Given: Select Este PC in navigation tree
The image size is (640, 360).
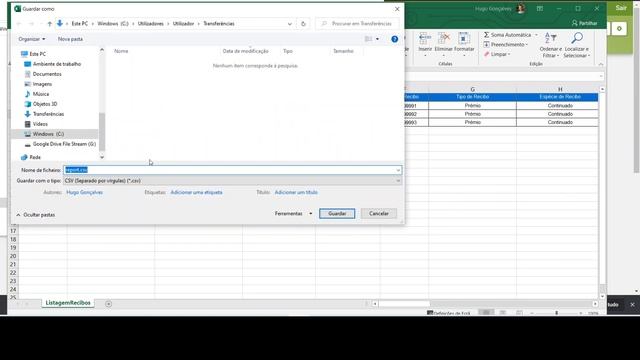Looking at the screenshot, I should tap(38, 54).
